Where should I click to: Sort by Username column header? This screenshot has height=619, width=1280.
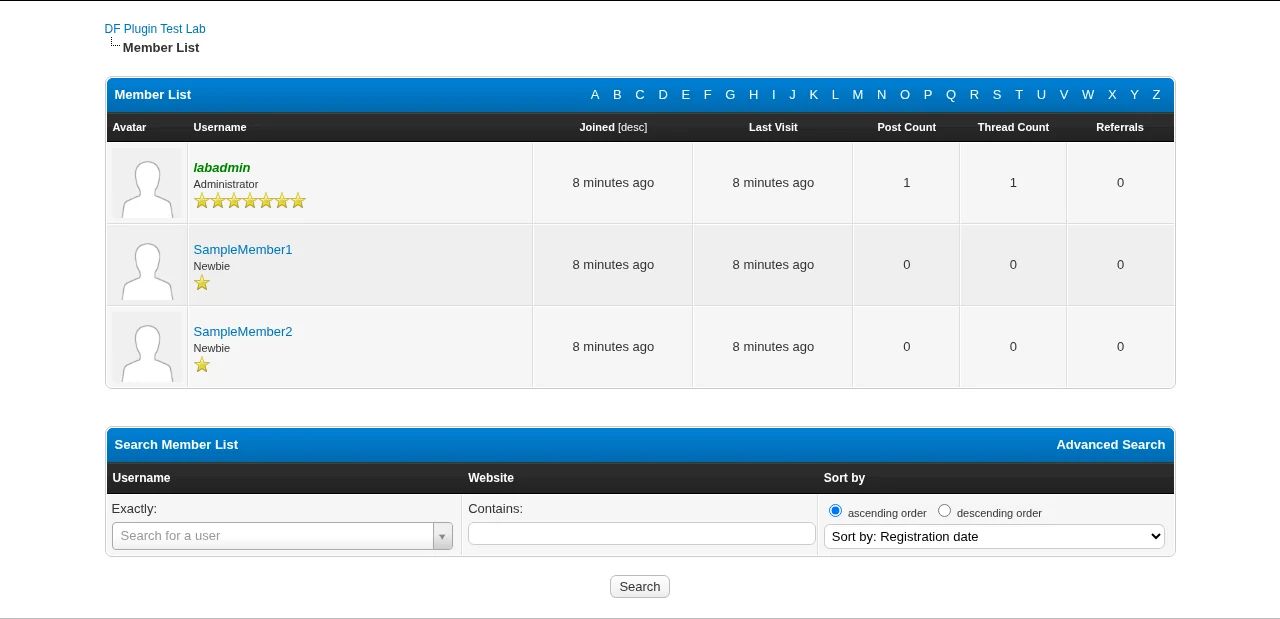pyautogui.click(x=220, y=127)
